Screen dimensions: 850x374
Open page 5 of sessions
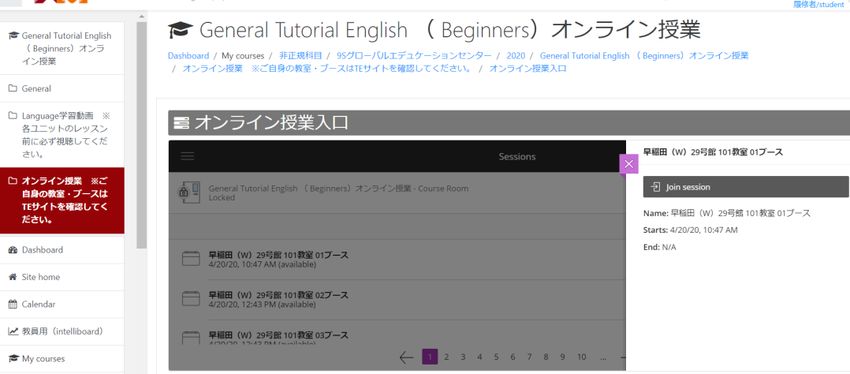click(496, 357)
